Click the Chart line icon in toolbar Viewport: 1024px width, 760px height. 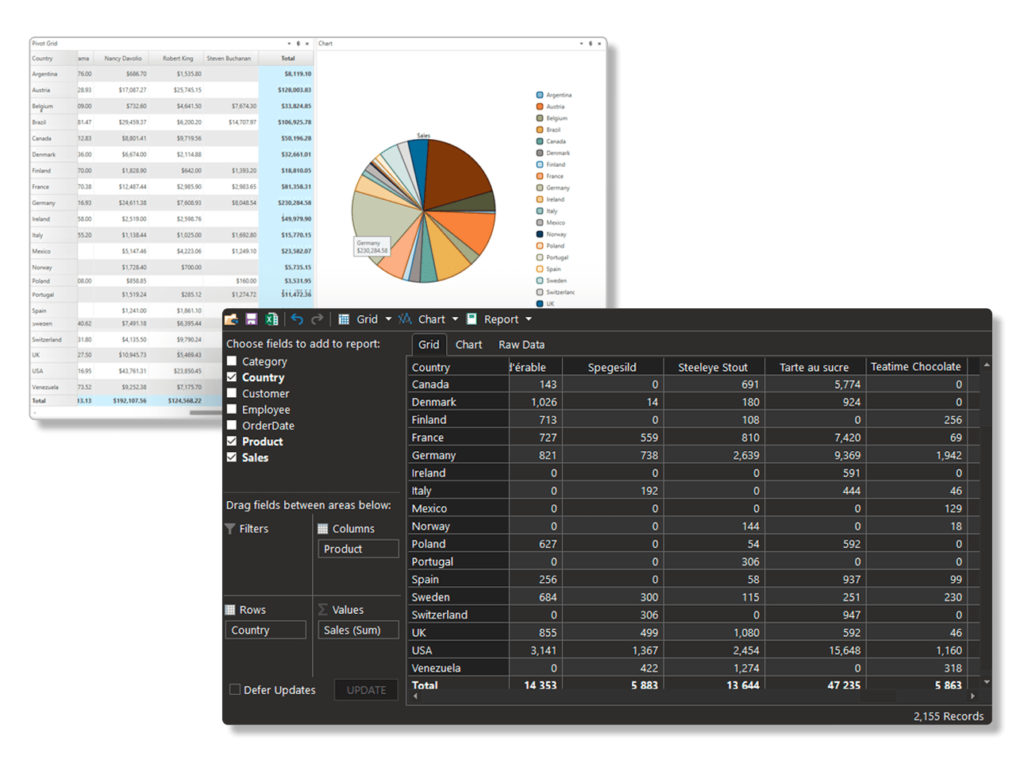[405, 320]
